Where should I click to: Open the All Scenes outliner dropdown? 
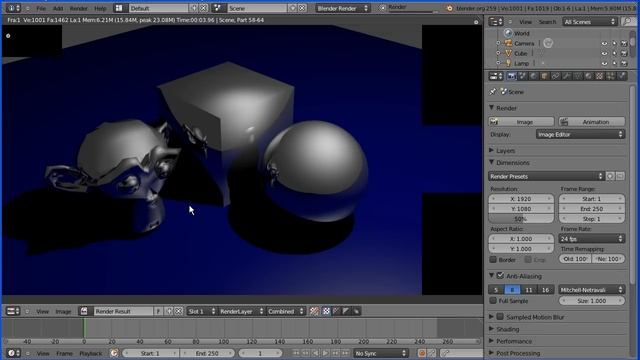point(589,22)
